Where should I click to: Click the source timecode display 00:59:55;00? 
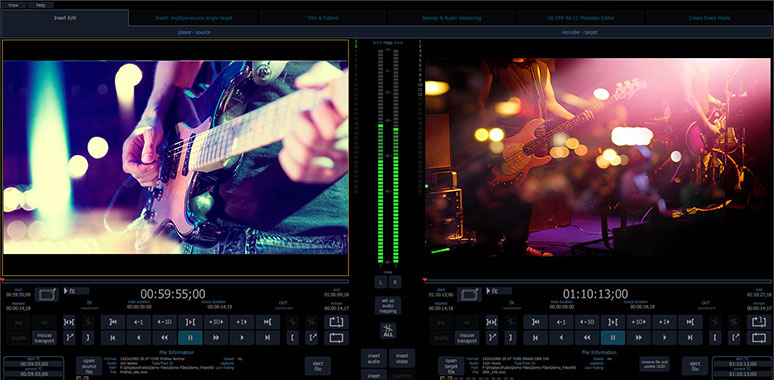click(x=173, y=294)
